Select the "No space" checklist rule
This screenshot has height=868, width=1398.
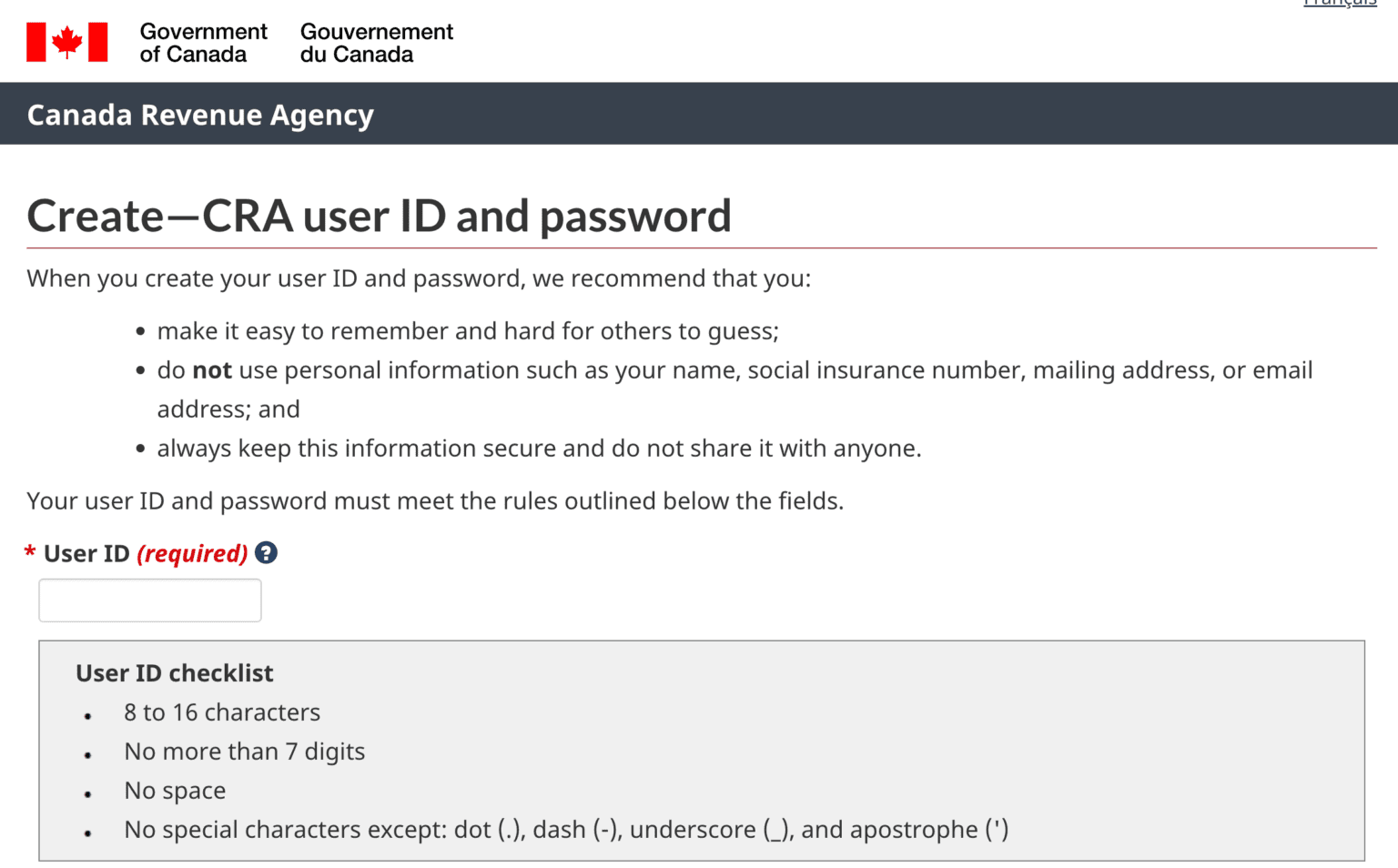point(175,791)
